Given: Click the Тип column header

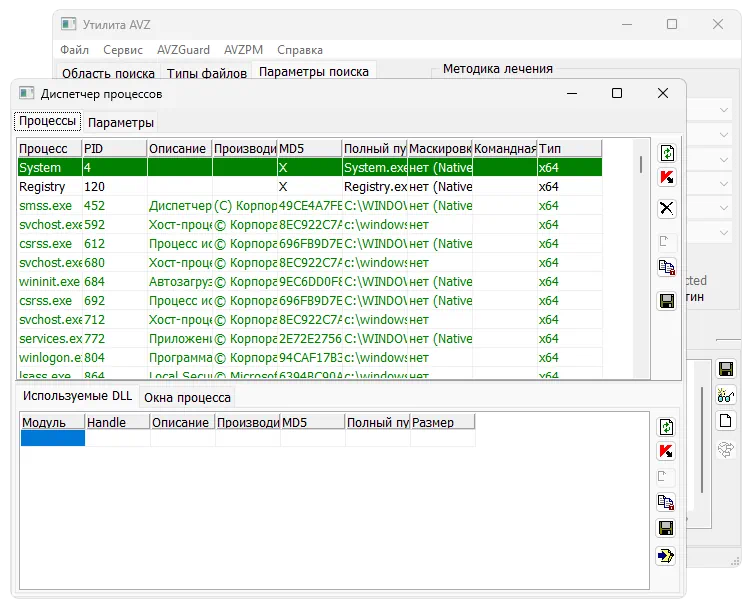Looking at the screenshot, I should pos(570,149).
